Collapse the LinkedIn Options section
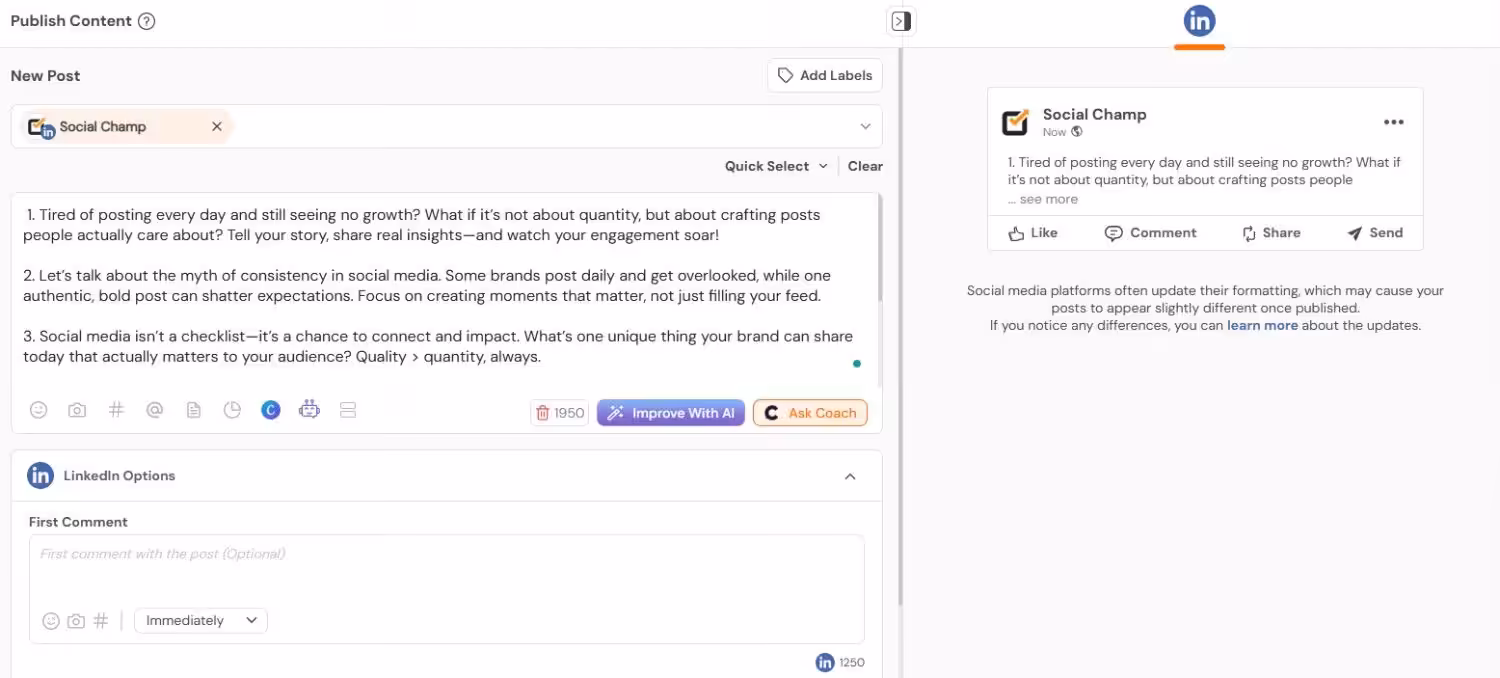Screen dimensions: 1500x678 tap(850, 476)
